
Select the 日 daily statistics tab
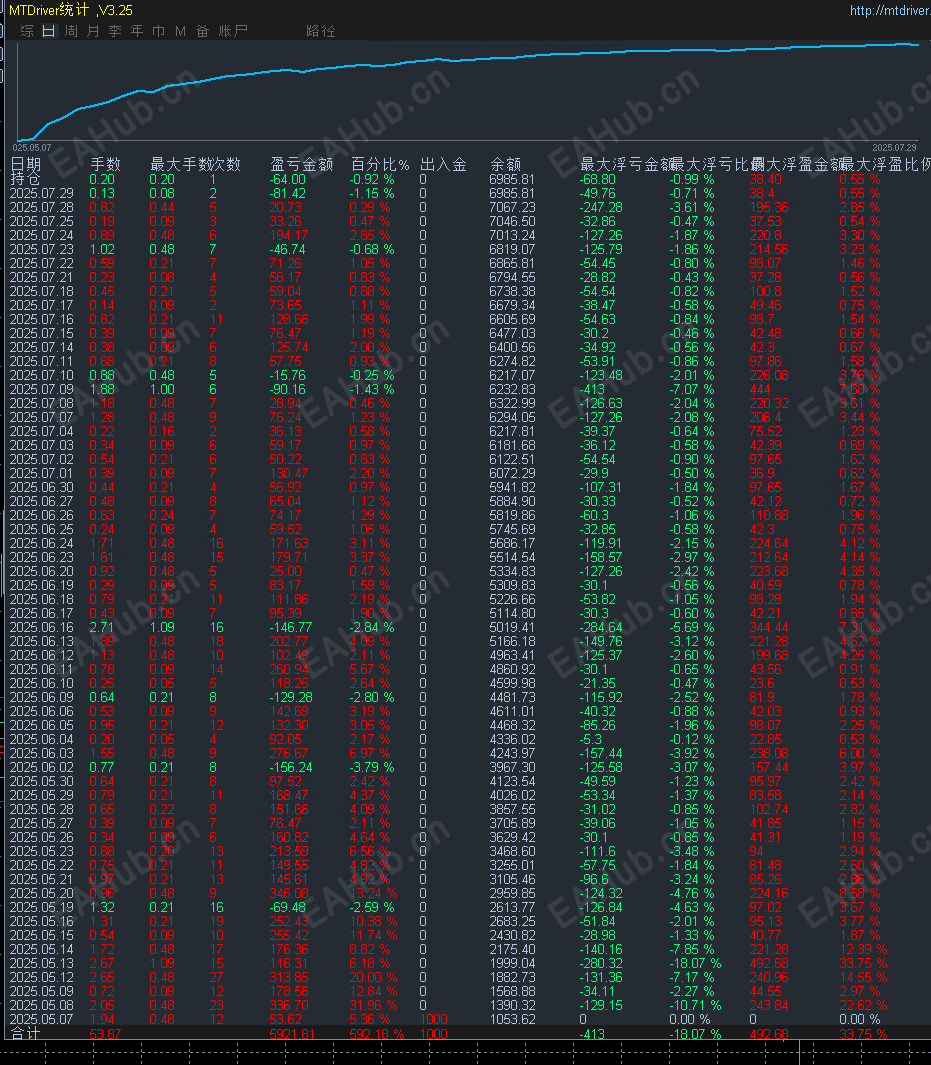pos(49,31)
